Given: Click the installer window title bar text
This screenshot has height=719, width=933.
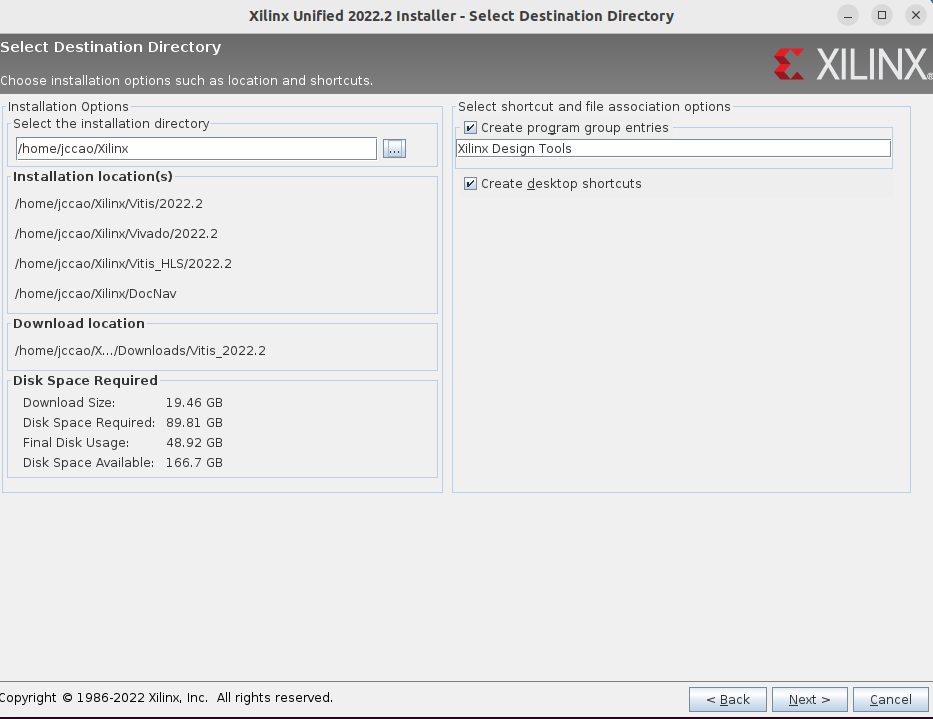Looking at the screenshot, I should (461, 16).
